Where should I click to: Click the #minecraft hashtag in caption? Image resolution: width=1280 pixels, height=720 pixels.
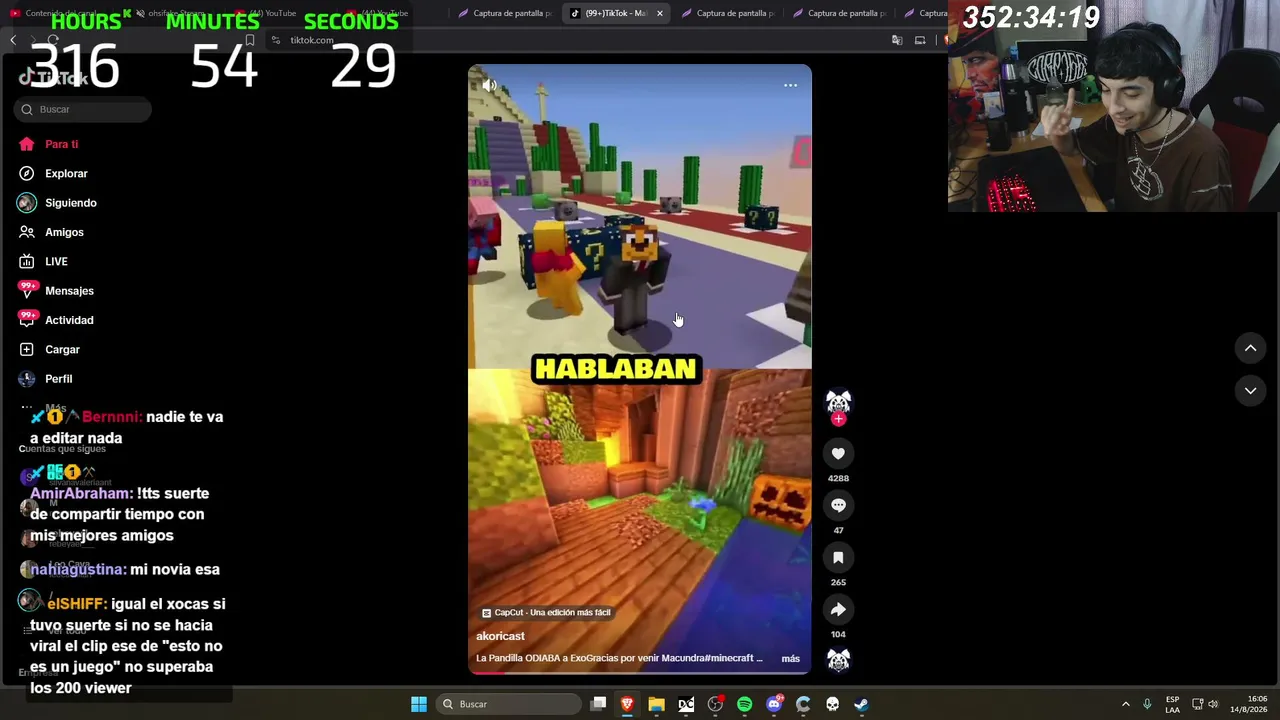pos(729,659)
